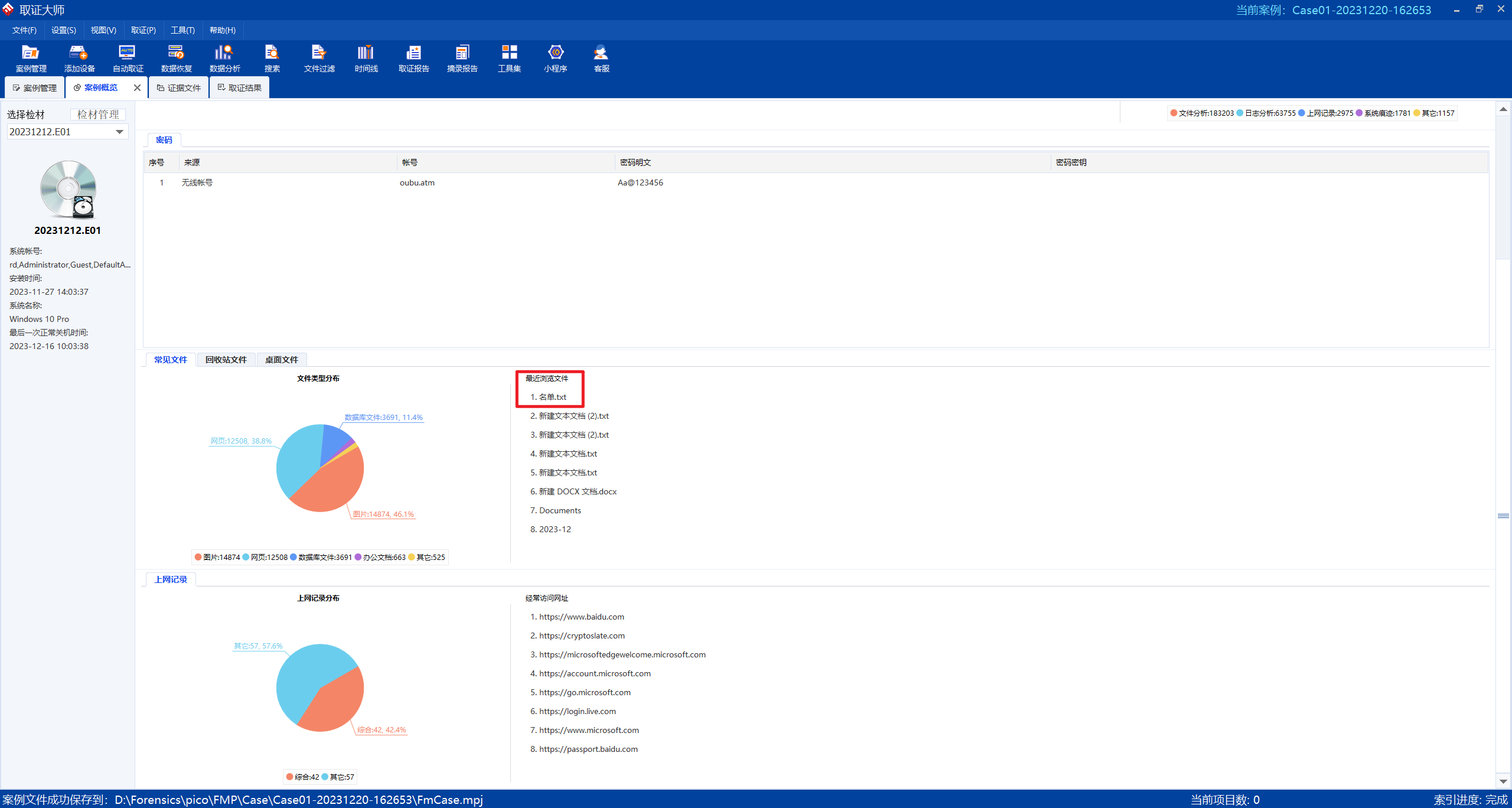
Task: Click the 检材管理 button
Action: (x=98, y=115)
